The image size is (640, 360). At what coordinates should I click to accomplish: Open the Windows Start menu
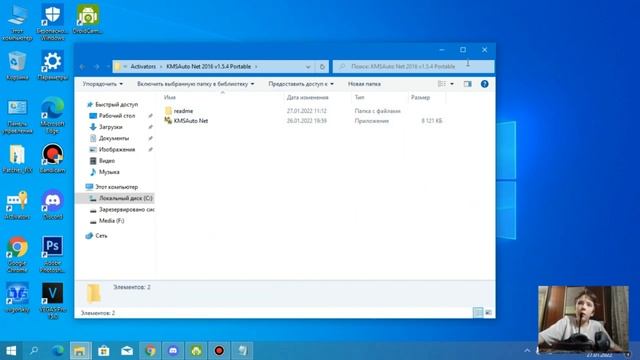(x=11, y=351)
